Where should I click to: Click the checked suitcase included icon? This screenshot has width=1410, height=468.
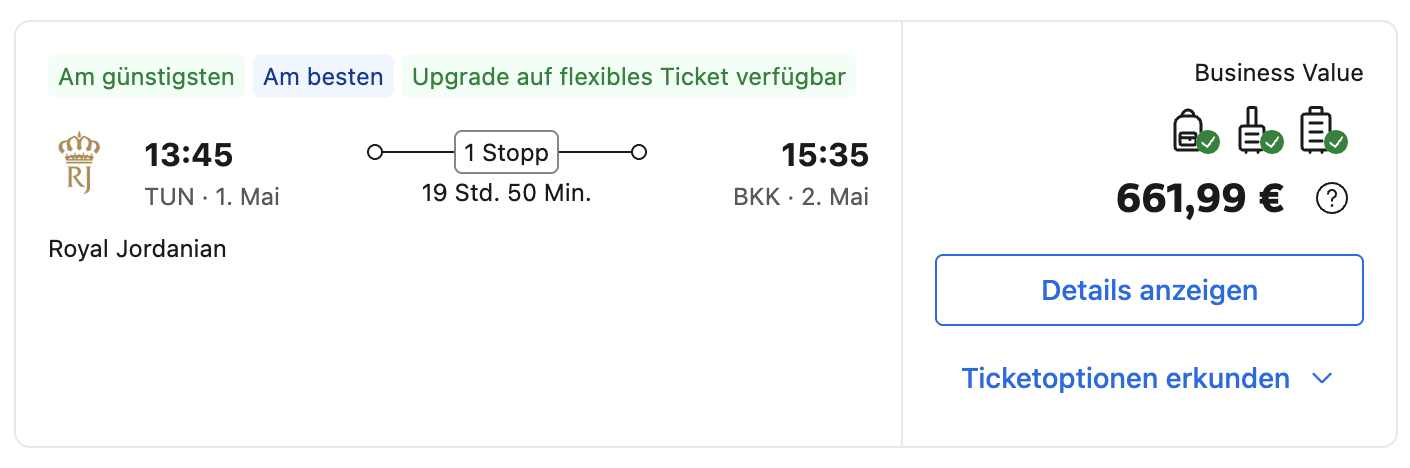[x=1322, y=132]
